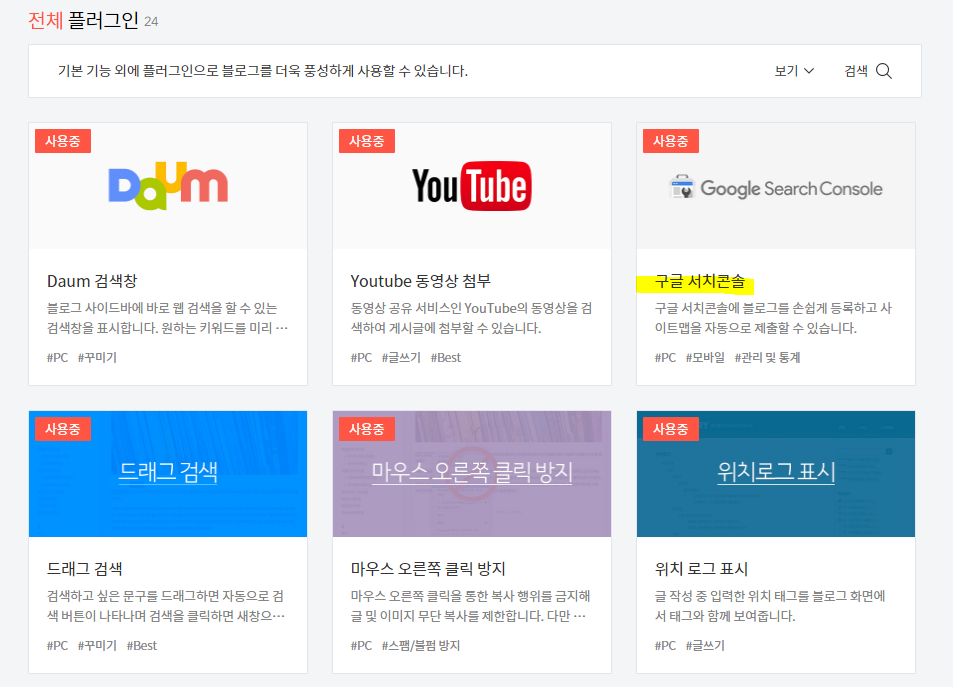The image size is (953, 687).
Task: Click 사용중 badge on 마우스 오른쪽 클릭 방지 card
Action: click(x=366, y=429)
